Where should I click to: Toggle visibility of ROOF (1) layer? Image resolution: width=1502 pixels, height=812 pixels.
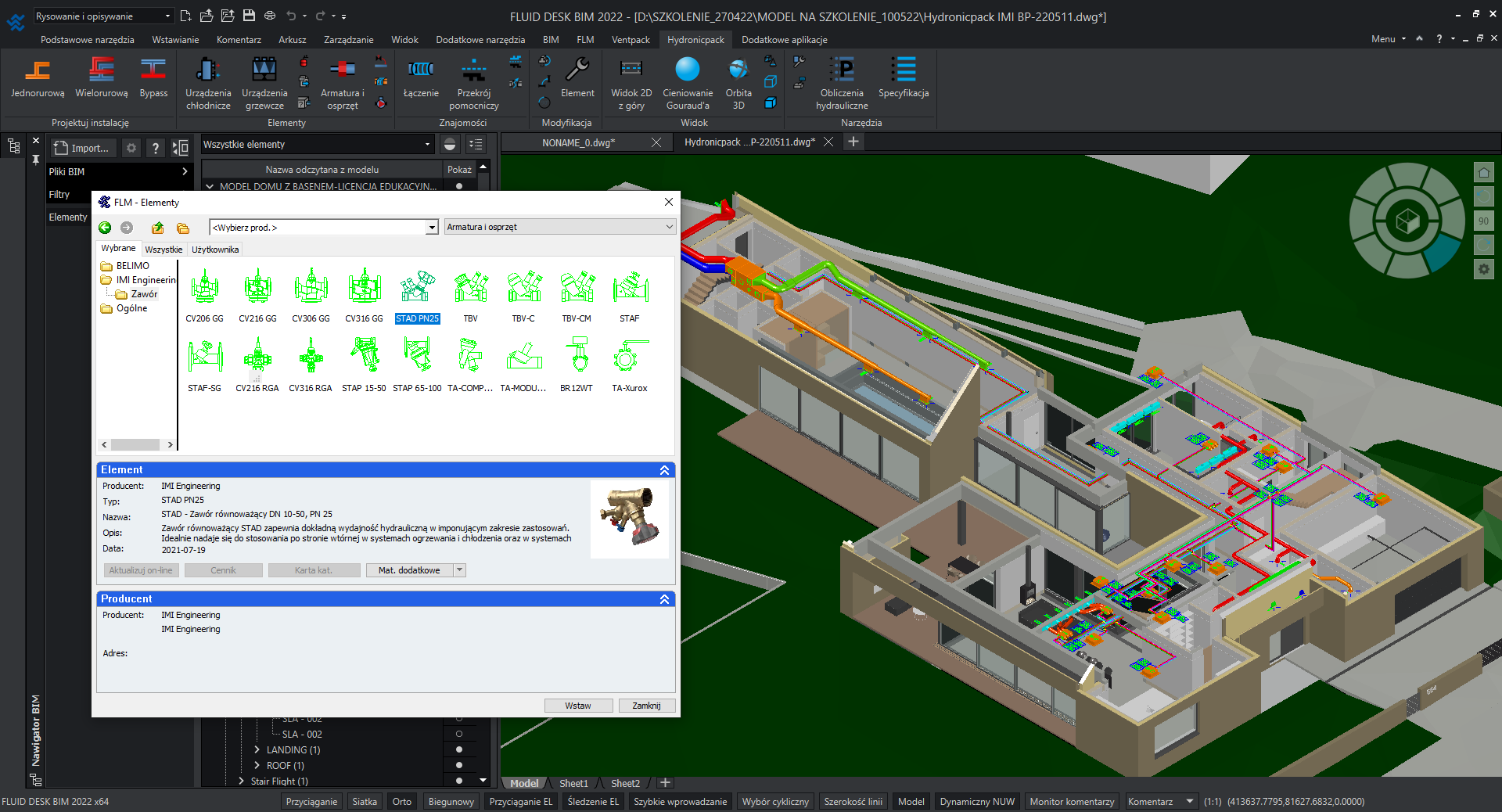point(459,765)
